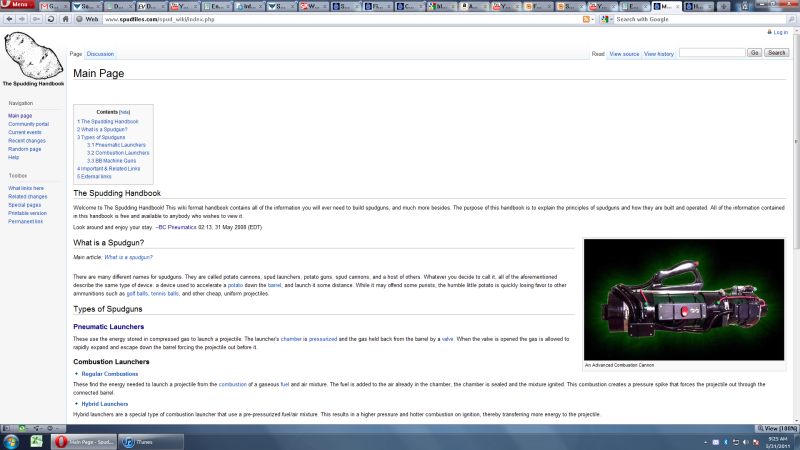Go back with the Back arrow
The image size is (800, 450).
[9, 19]
